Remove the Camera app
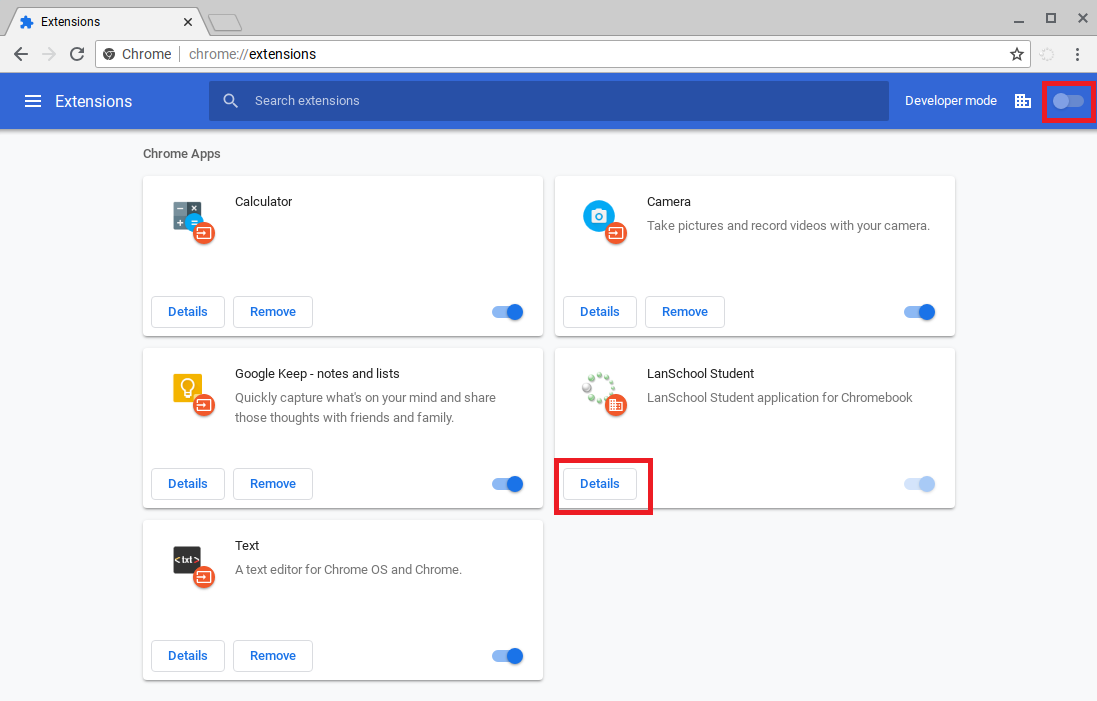Screen dimensions: 1097x701 pos(685,312)
